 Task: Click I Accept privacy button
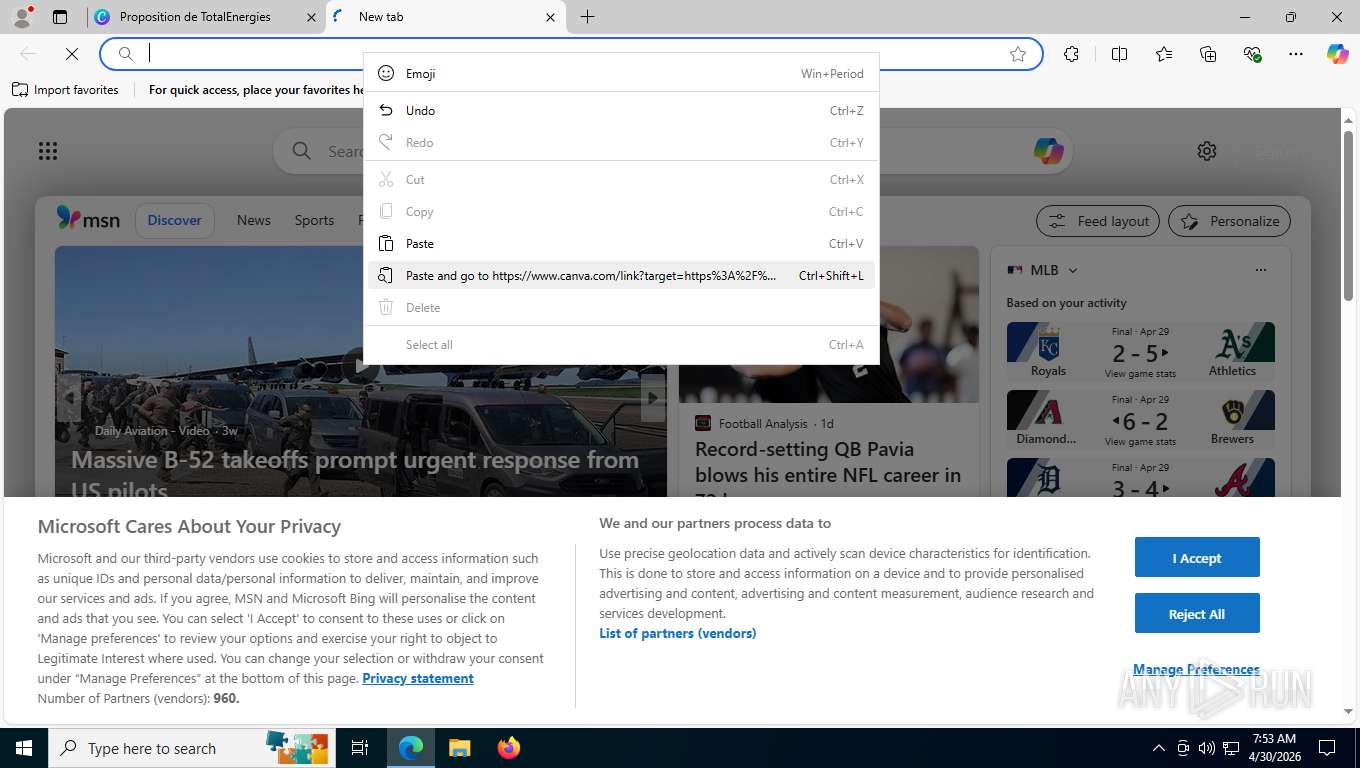click(x=1197, y=557)
